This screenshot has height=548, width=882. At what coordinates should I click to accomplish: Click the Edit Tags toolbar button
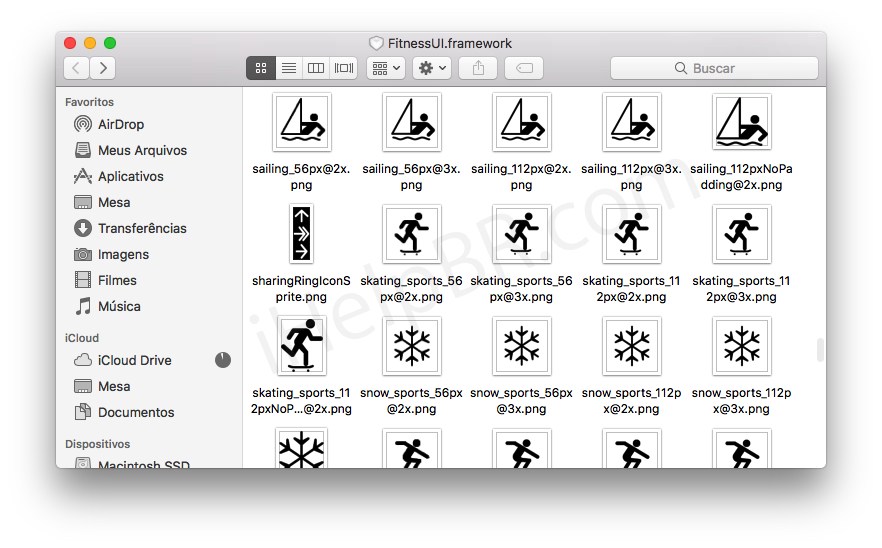(x=524, y=68)
